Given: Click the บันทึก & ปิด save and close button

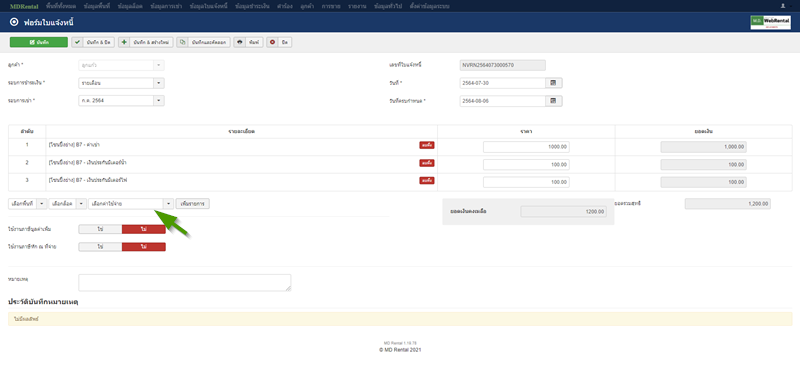Looking at the screenshot, I should point(93,42).
